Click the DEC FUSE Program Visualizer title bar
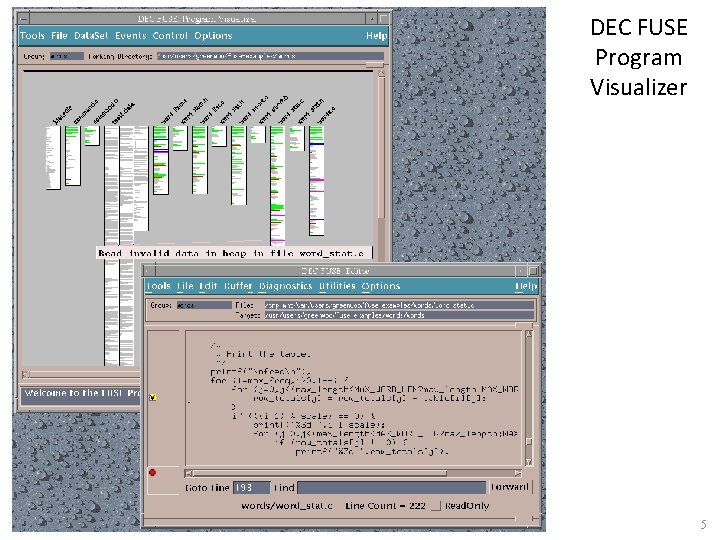Screen dimensions: 720x540 click(x=197, y=18)
